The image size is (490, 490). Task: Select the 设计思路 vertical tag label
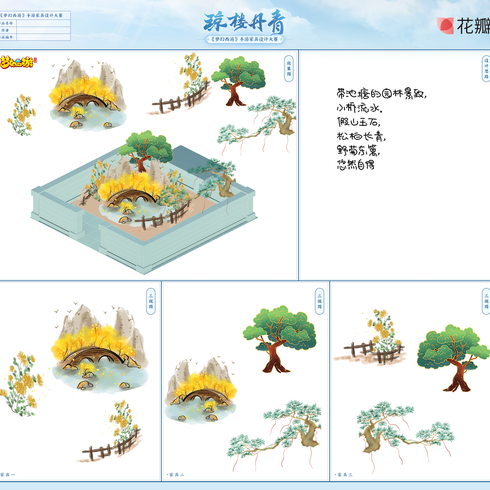486,69
